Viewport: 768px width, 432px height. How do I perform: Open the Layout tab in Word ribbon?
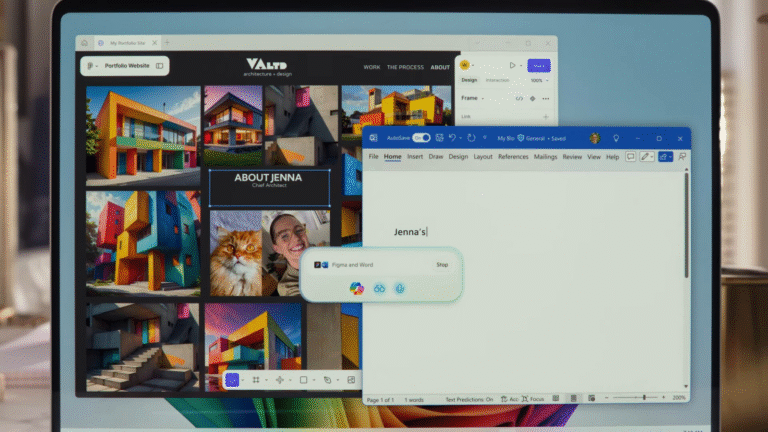(x=483, y=157)
